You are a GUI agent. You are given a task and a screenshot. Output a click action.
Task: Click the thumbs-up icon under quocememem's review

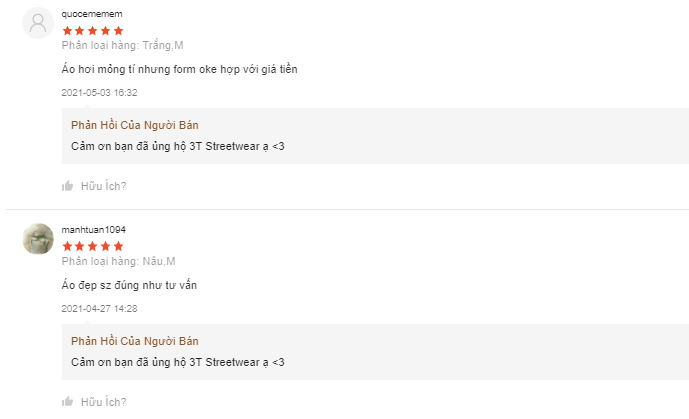[67, 186]
